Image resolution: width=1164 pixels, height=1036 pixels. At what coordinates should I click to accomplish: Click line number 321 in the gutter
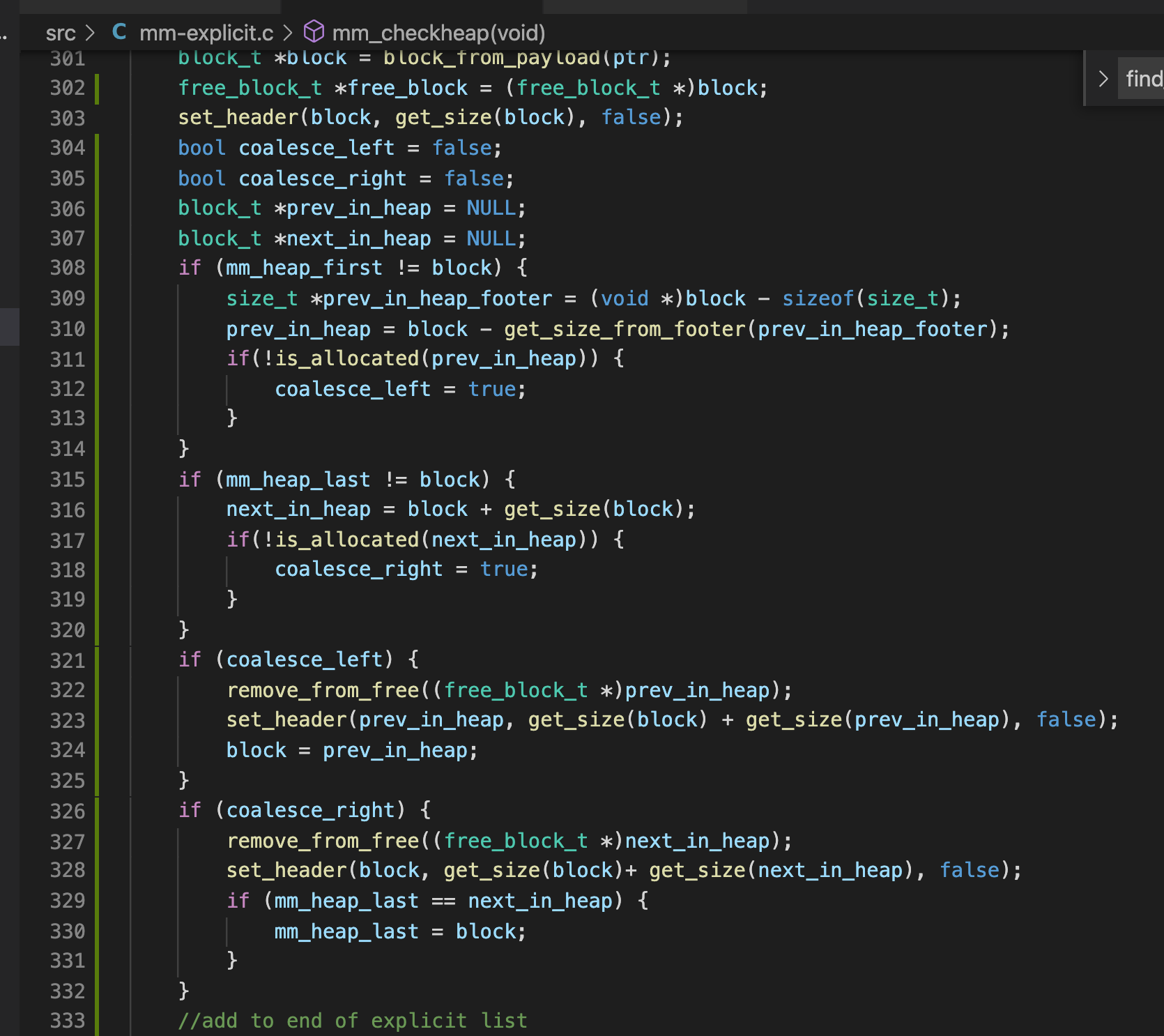point(68,660)
